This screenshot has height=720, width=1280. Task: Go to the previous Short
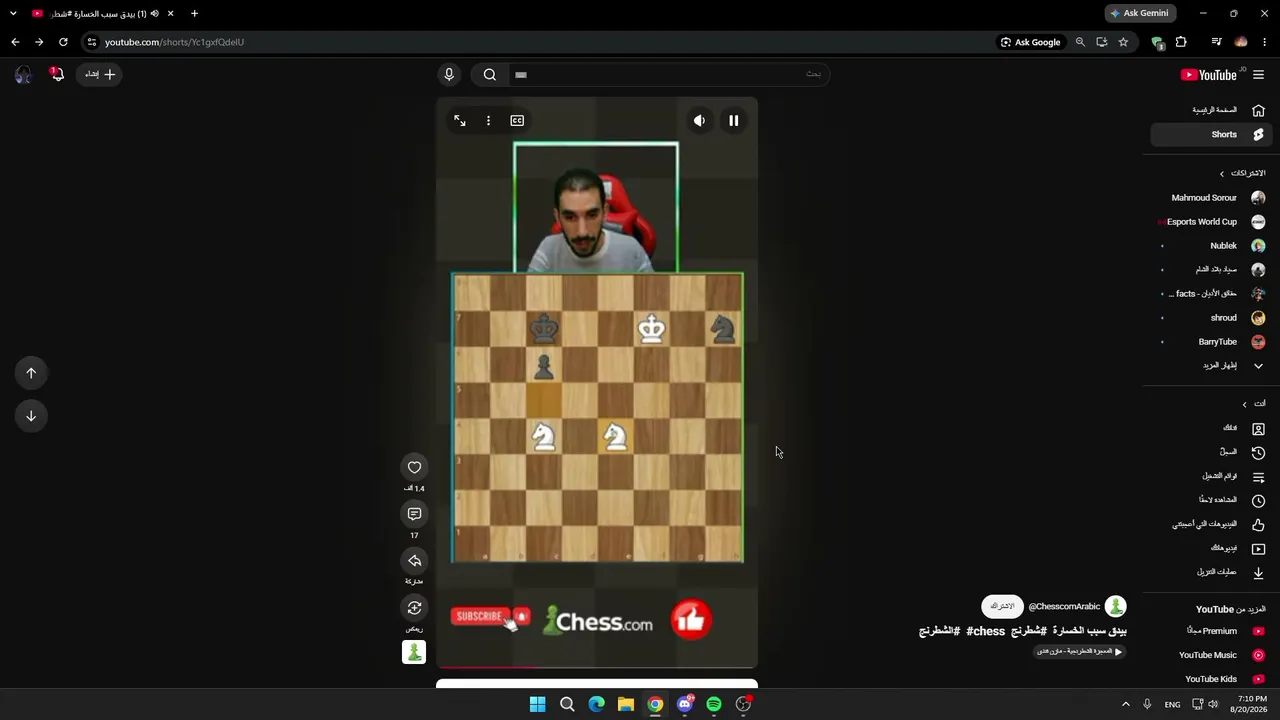coord(31,373)
